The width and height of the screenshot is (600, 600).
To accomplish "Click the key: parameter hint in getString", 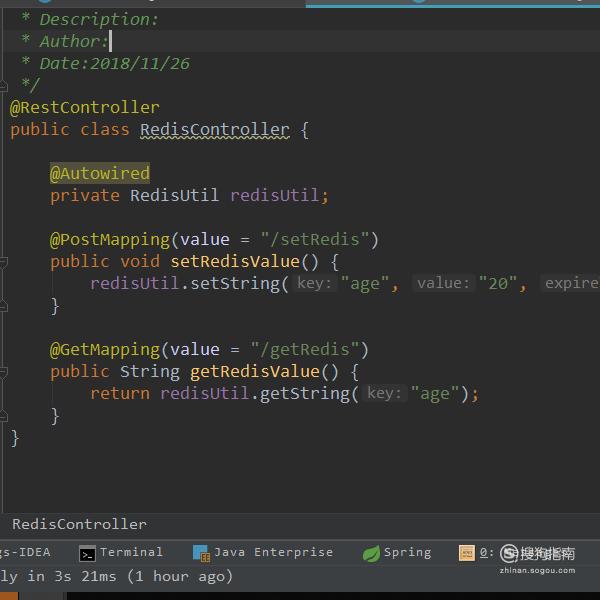I will 384,393.
